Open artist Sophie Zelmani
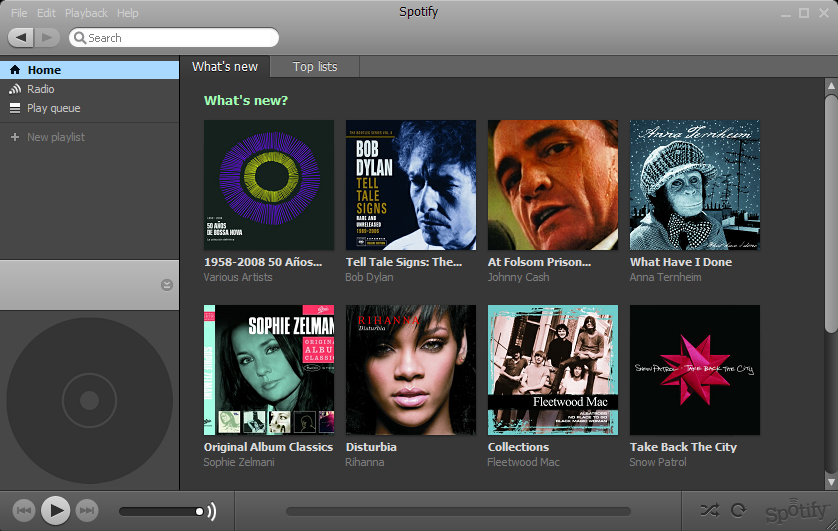The width and height of the screenshot is (838, 531). click(x=239, y=462)
